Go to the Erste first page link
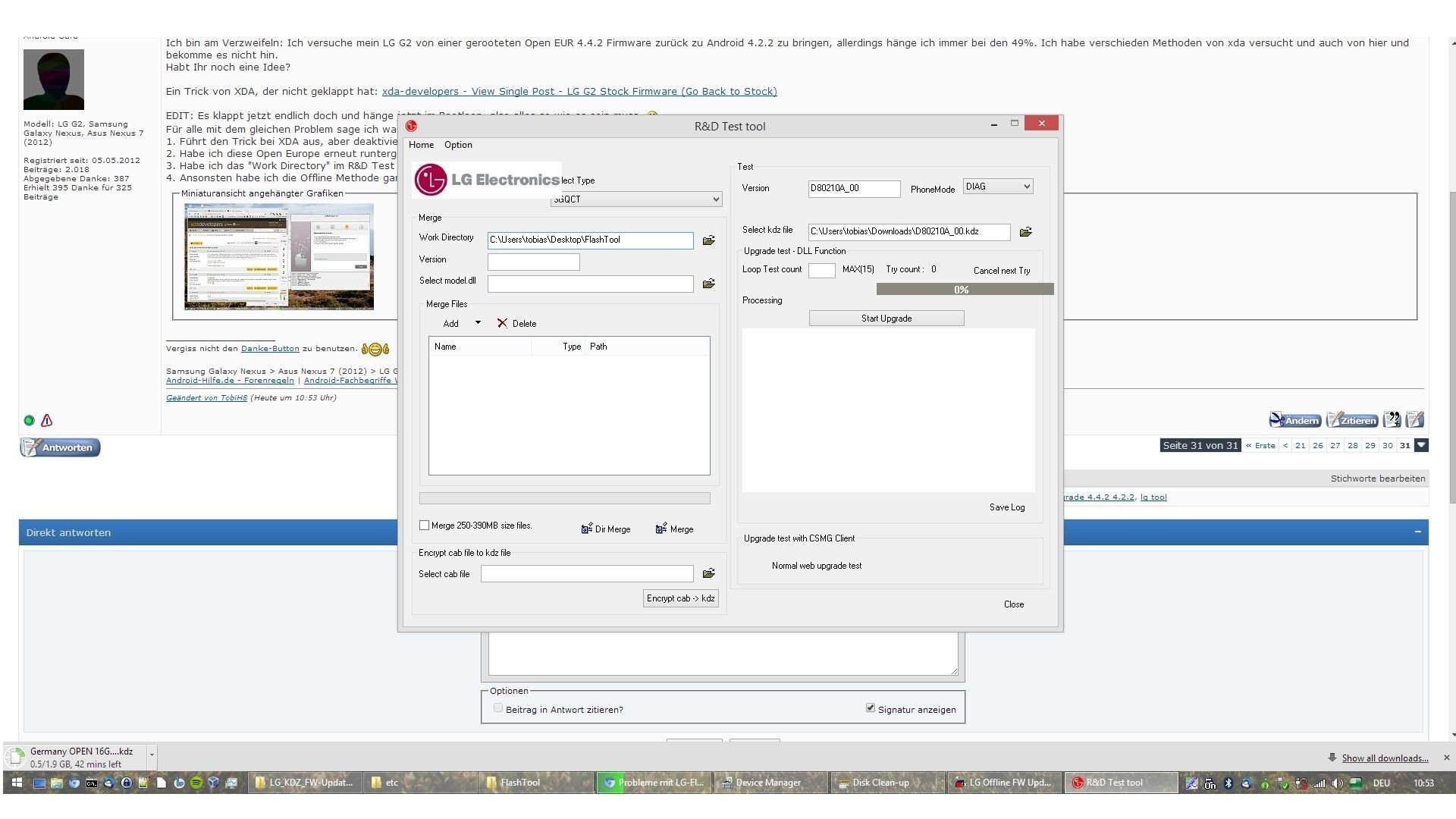This screenshot has height=819, width=1456. [x=1260, y=446]
